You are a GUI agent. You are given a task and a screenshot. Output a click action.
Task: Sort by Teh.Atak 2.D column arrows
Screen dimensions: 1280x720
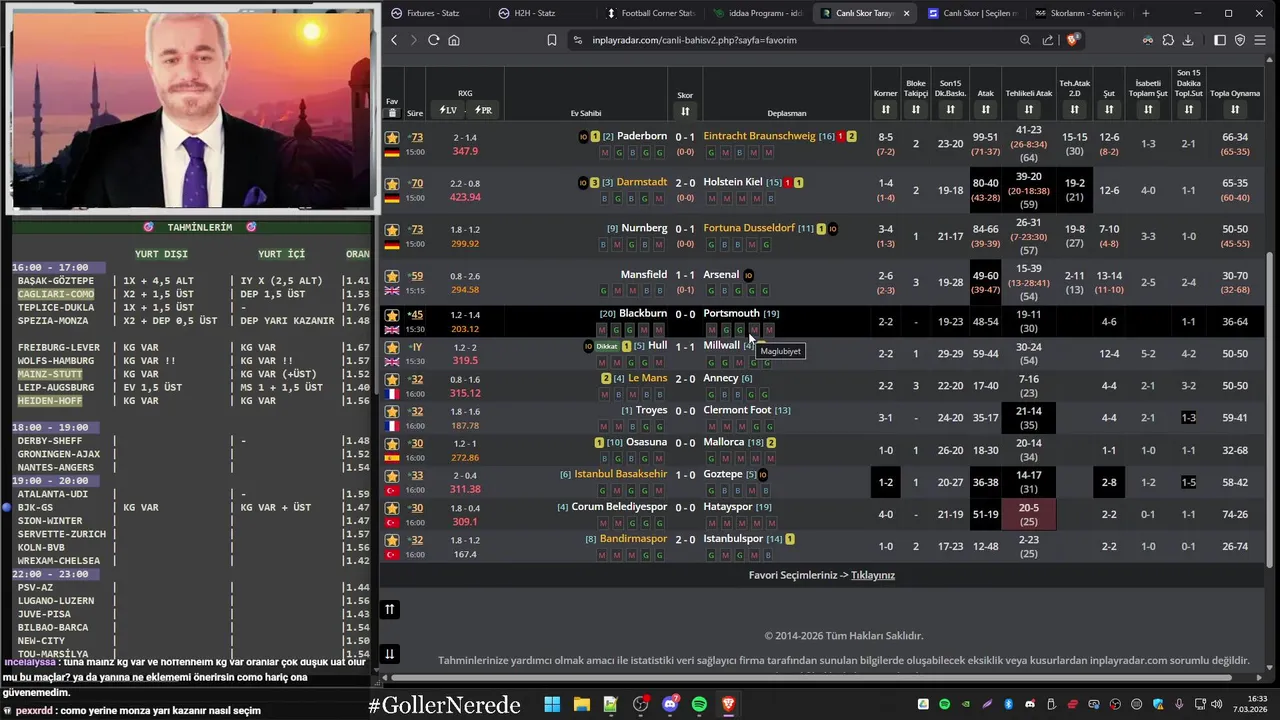(1074, 110)
